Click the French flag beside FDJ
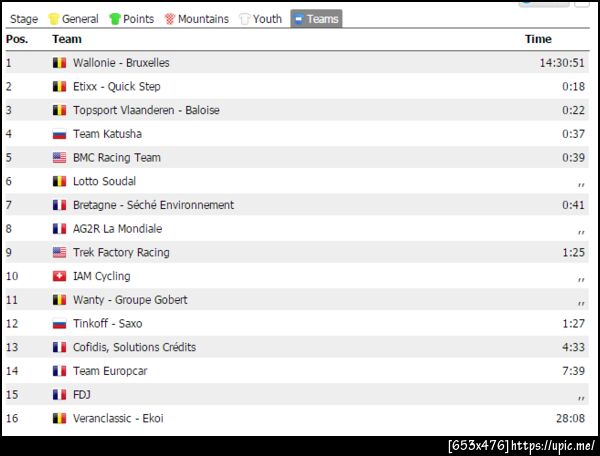Screen dimensions: 600x456 click(x=59, y=395)
